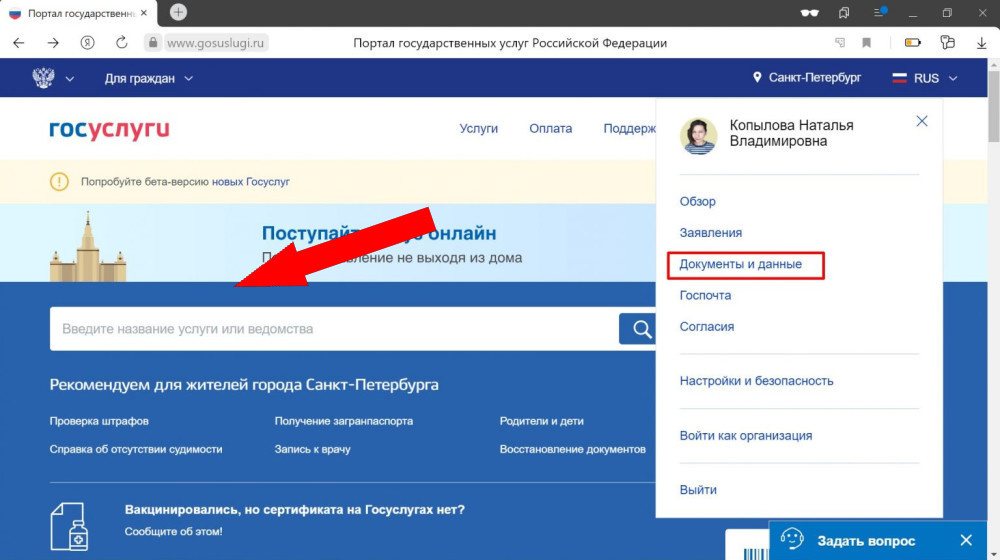Select Заявления in the profile menu

click(710, 233)
